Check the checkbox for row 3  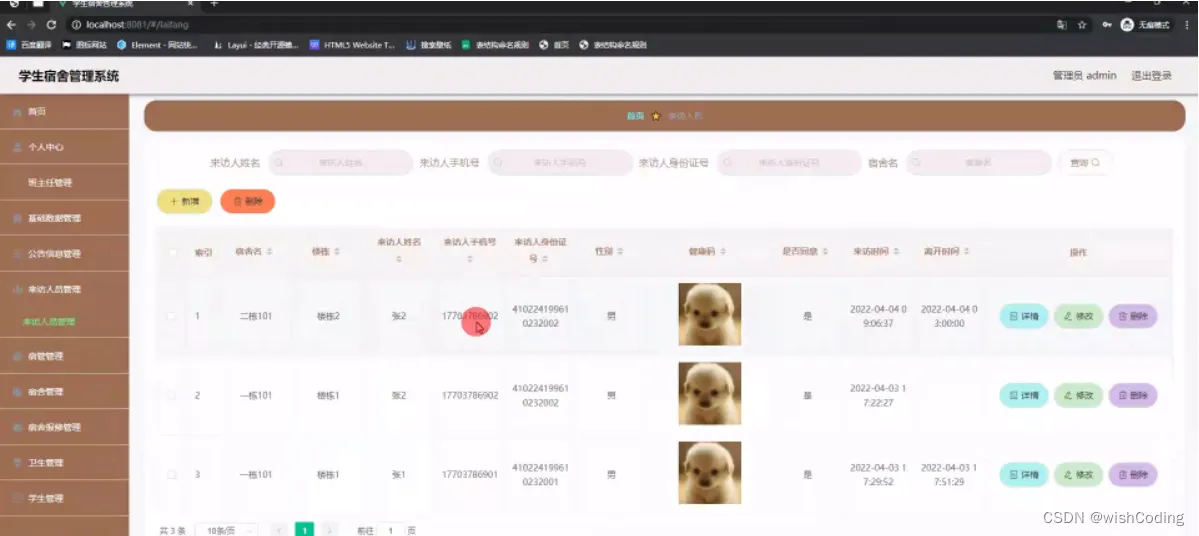pyautogui.click(x=172, y=475)
